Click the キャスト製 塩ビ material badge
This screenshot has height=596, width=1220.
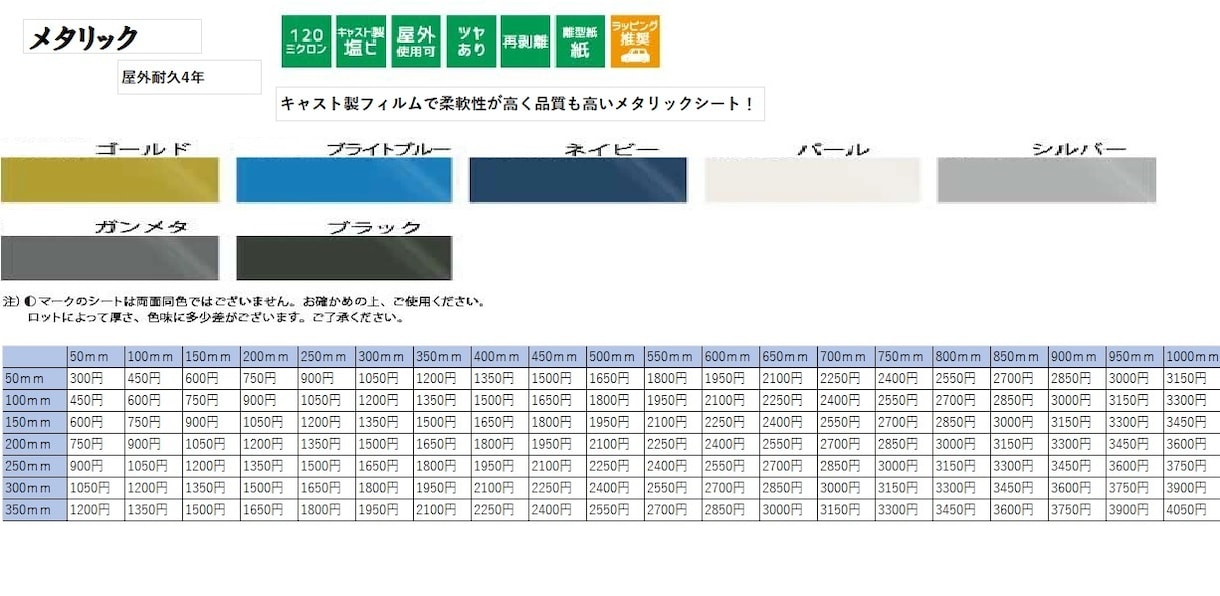point(360,41)
